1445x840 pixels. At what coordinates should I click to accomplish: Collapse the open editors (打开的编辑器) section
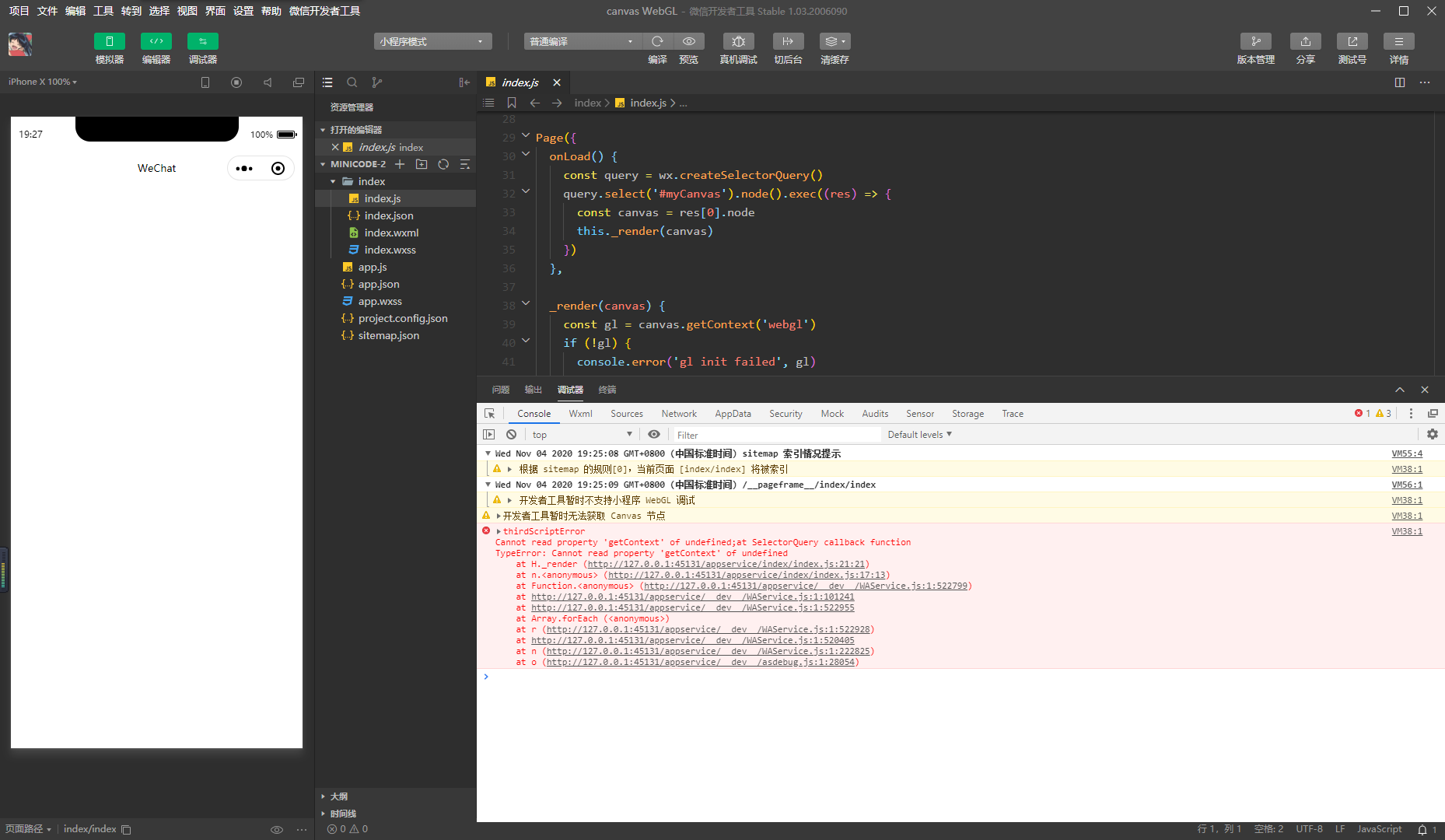click(396, 130)
